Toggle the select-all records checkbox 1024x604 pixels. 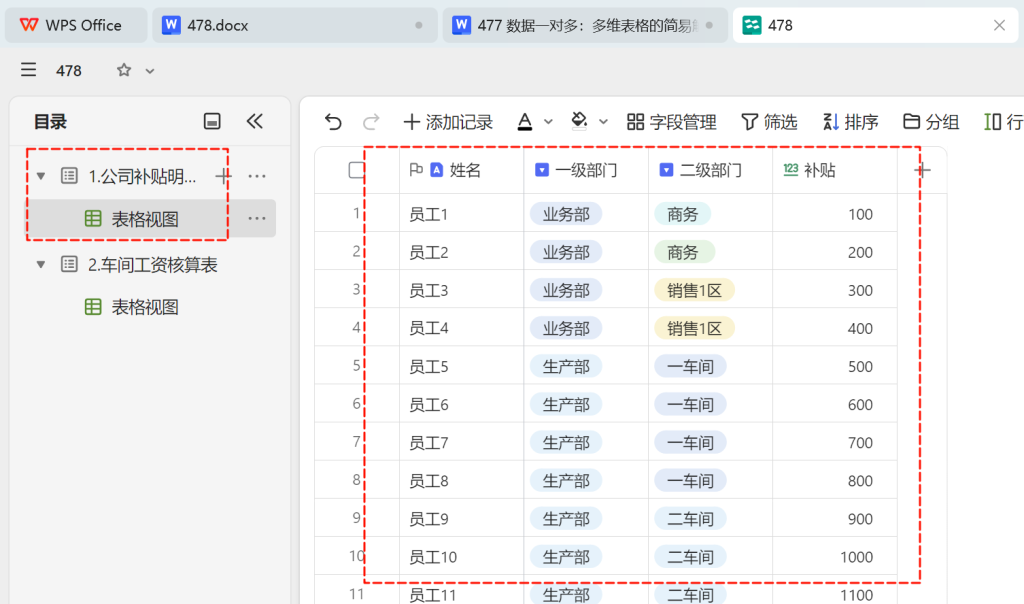357,170
